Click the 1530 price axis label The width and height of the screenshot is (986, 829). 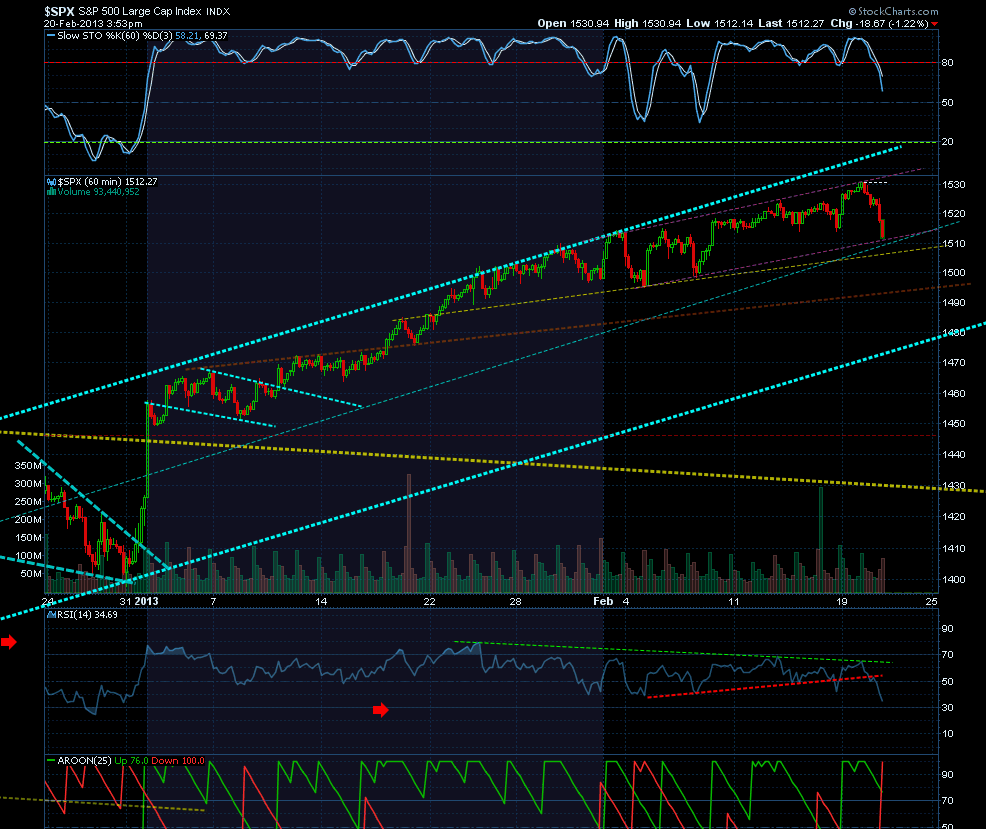(953, 185)
